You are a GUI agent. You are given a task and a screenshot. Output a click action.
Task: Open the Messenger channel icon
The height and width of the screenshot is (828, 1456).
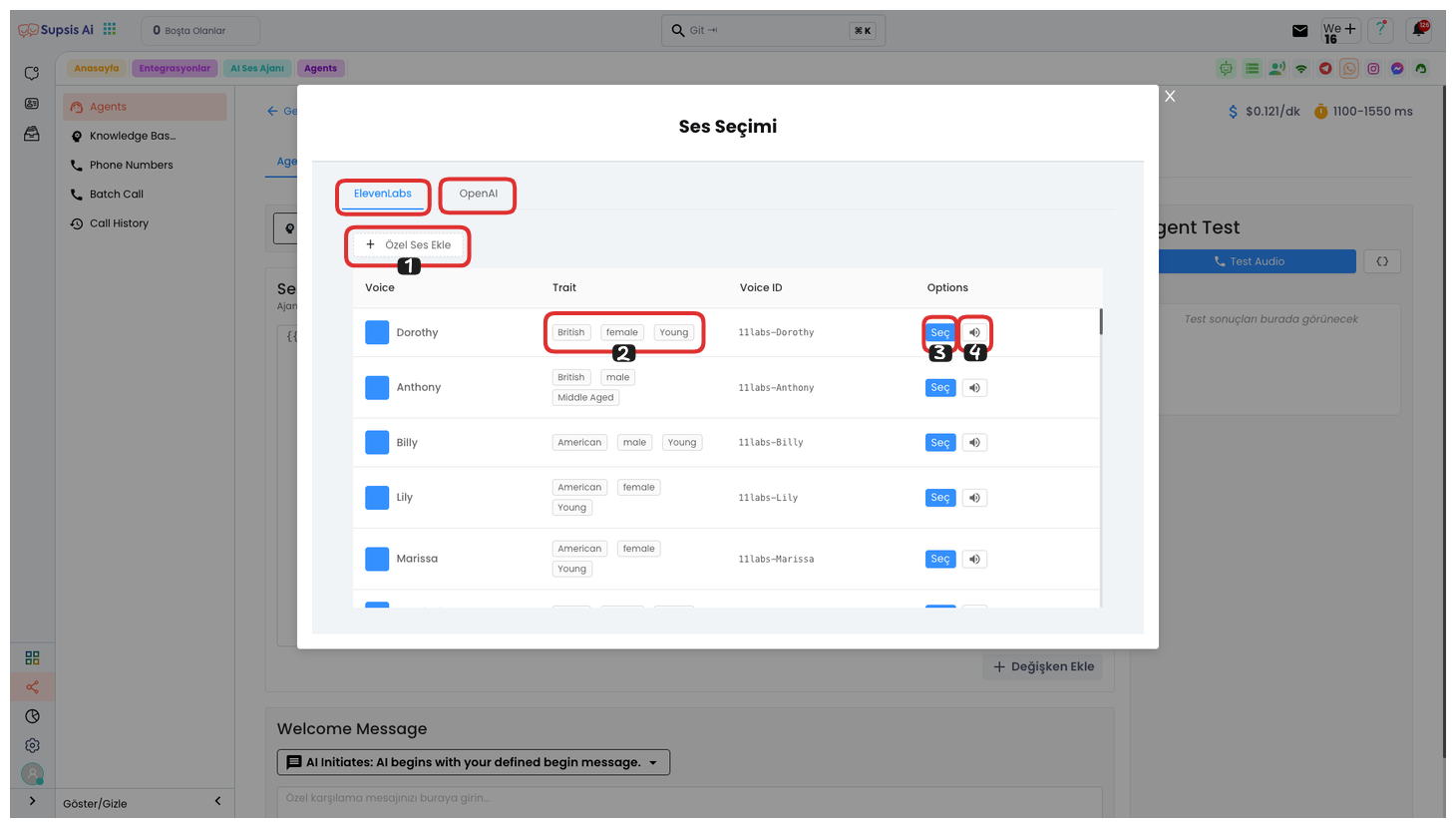click(1397, 69)
